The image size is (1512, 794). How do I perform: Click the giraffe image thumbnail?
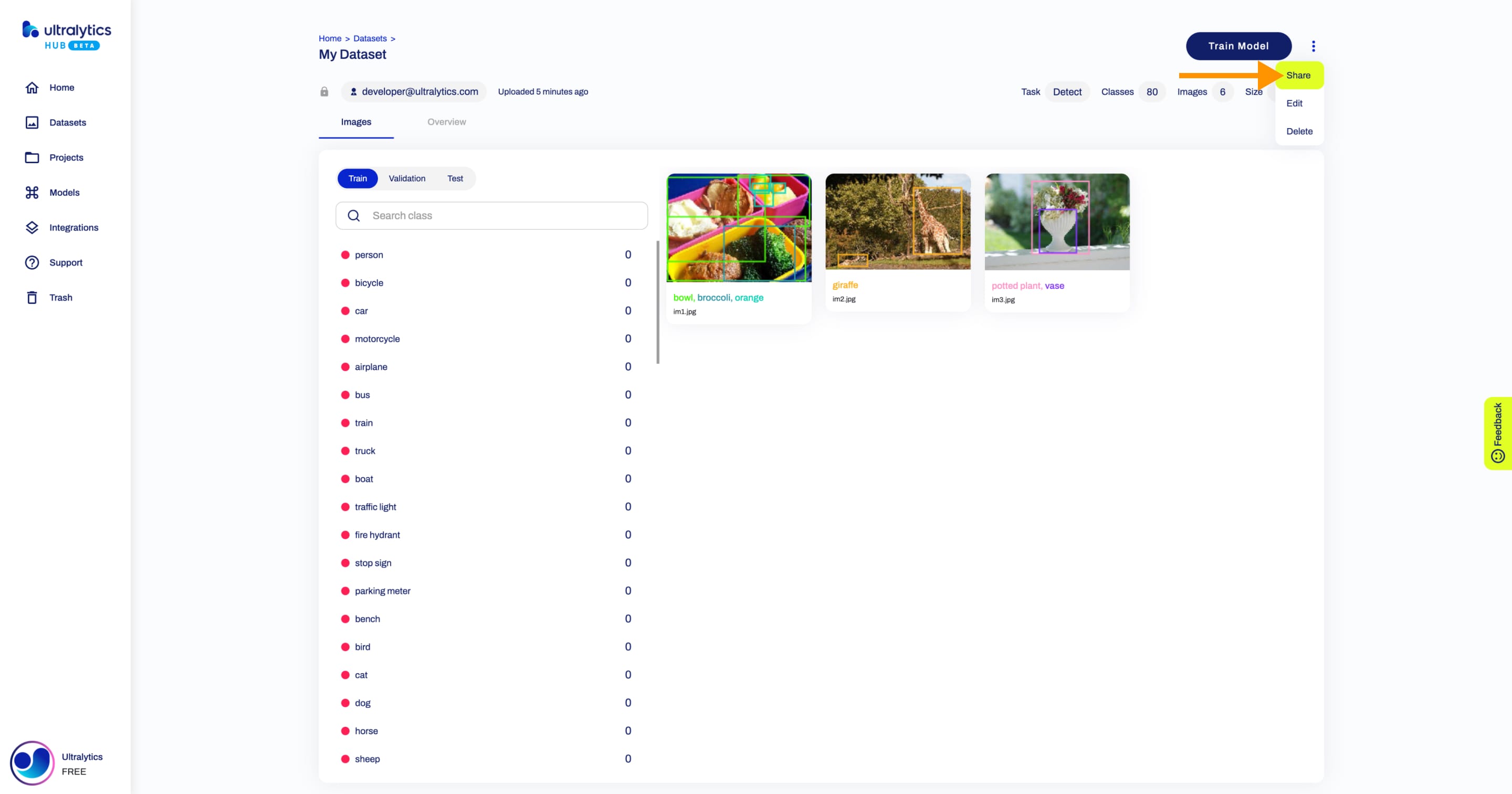(897, 221)
